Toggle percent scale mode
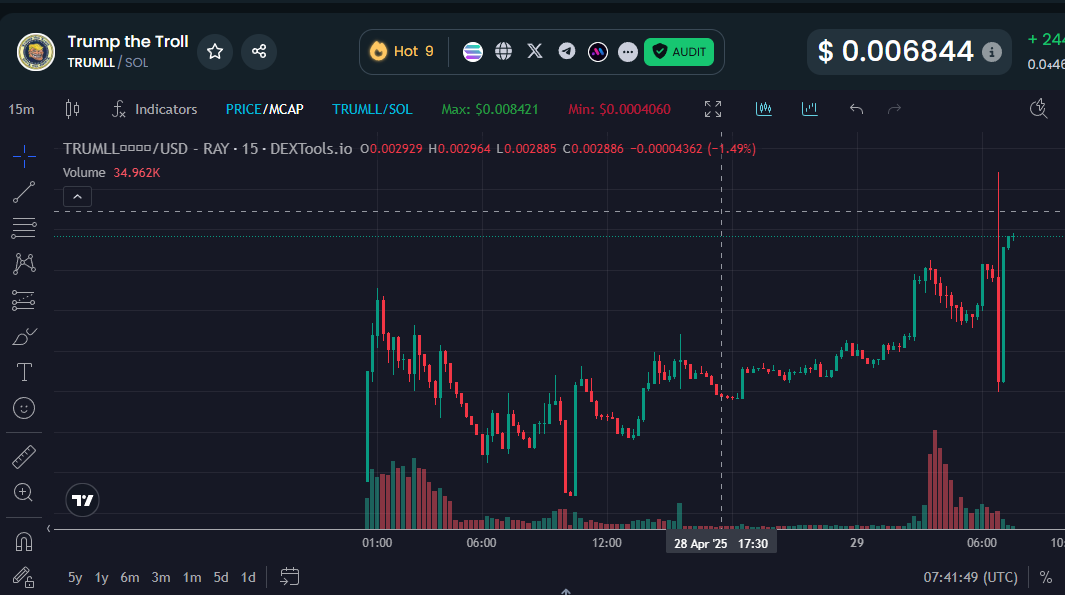 click(x=1046, y=577)
